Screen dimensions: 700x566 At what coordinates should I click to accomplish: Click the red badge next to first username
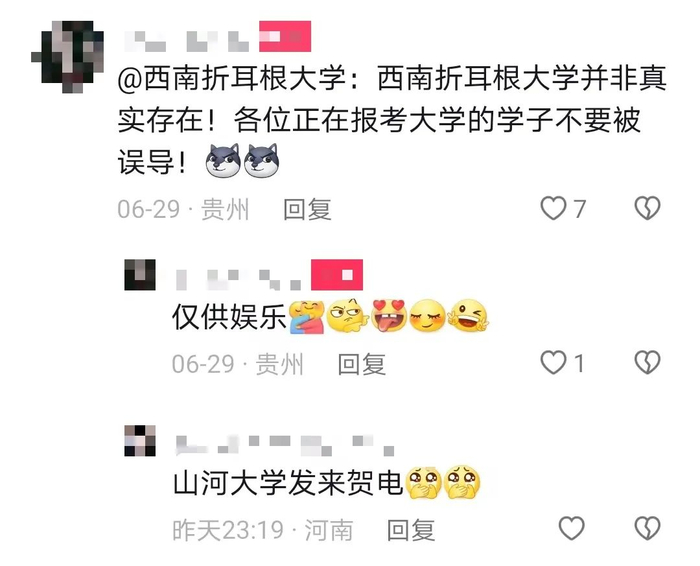285,36
